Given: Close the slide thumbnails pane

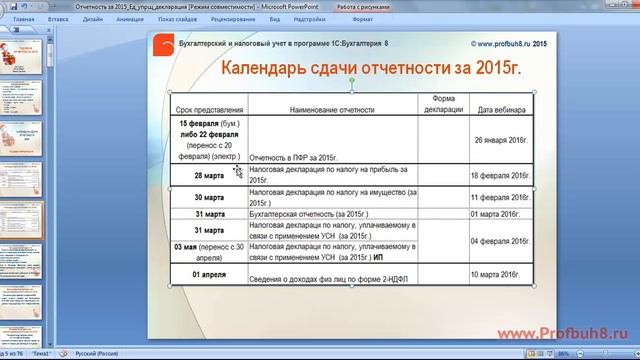Looking at the screenshot, I should coord(49,30).
